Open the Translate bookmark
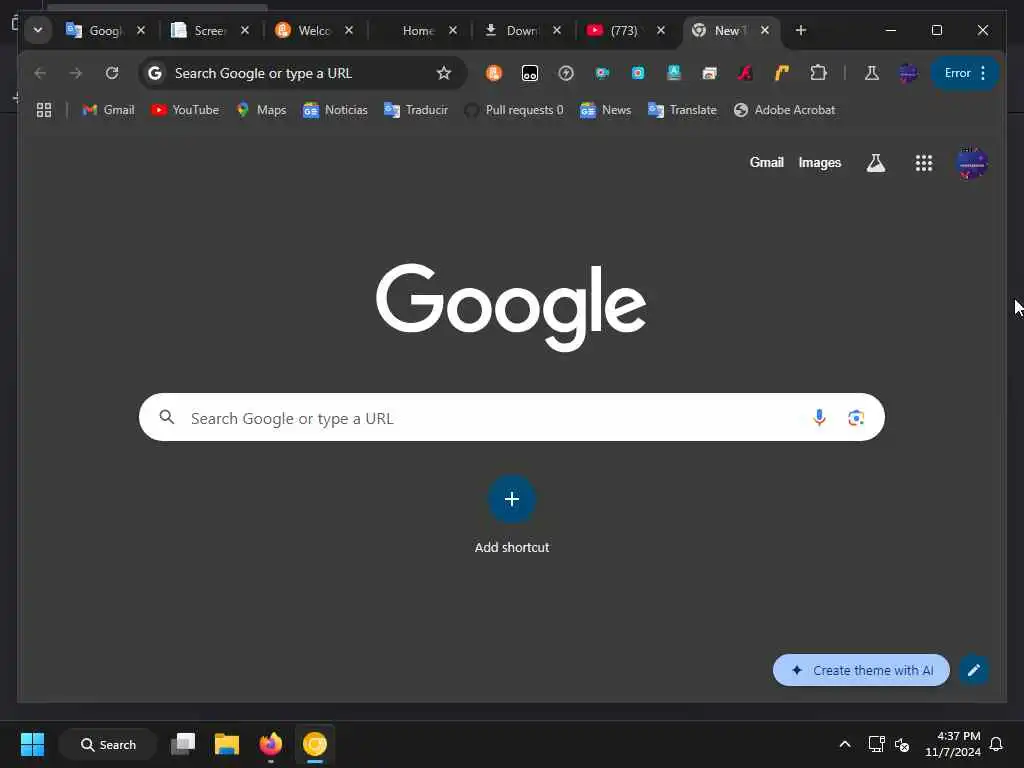The width and height of the screenshot is (1024, 768). (x=682, y=110)
